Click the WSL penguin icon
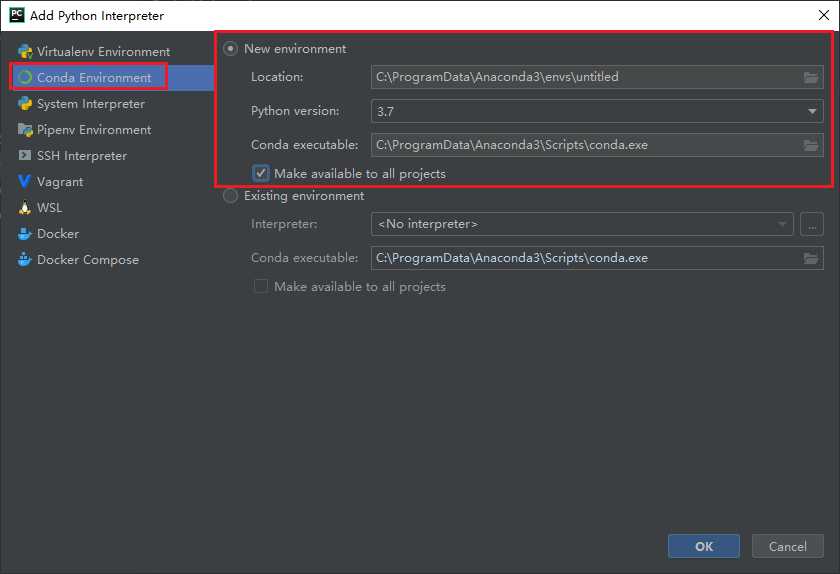Screen dimensions: 840x574 click(x=25, y=207)
